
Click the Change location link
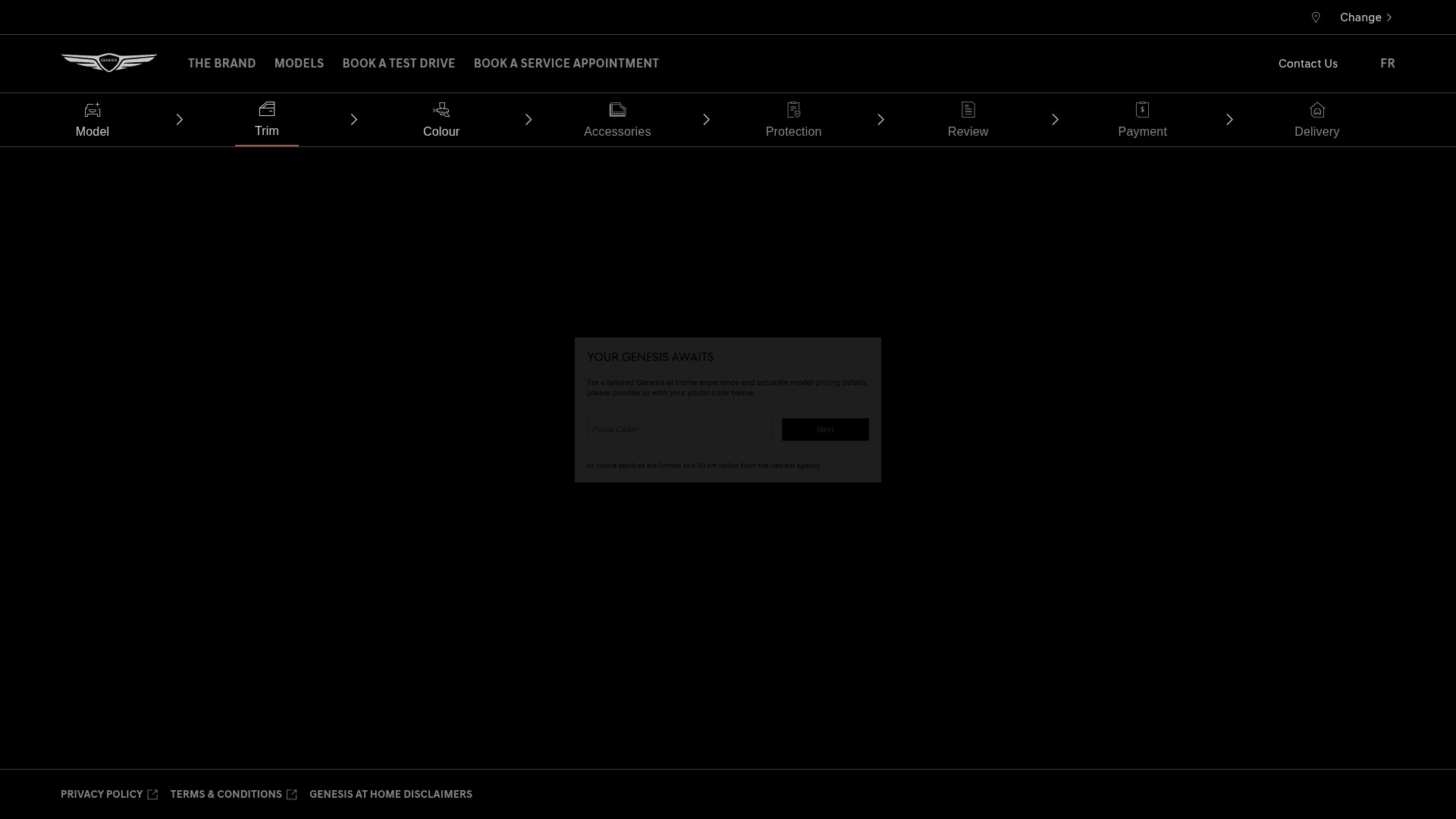tap(1360, 17)
